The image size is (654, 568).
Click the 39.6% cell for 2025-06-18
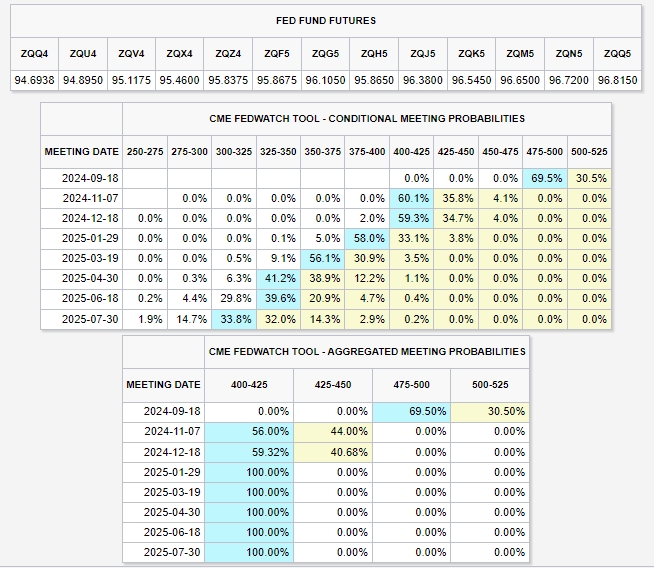[280, 299]
